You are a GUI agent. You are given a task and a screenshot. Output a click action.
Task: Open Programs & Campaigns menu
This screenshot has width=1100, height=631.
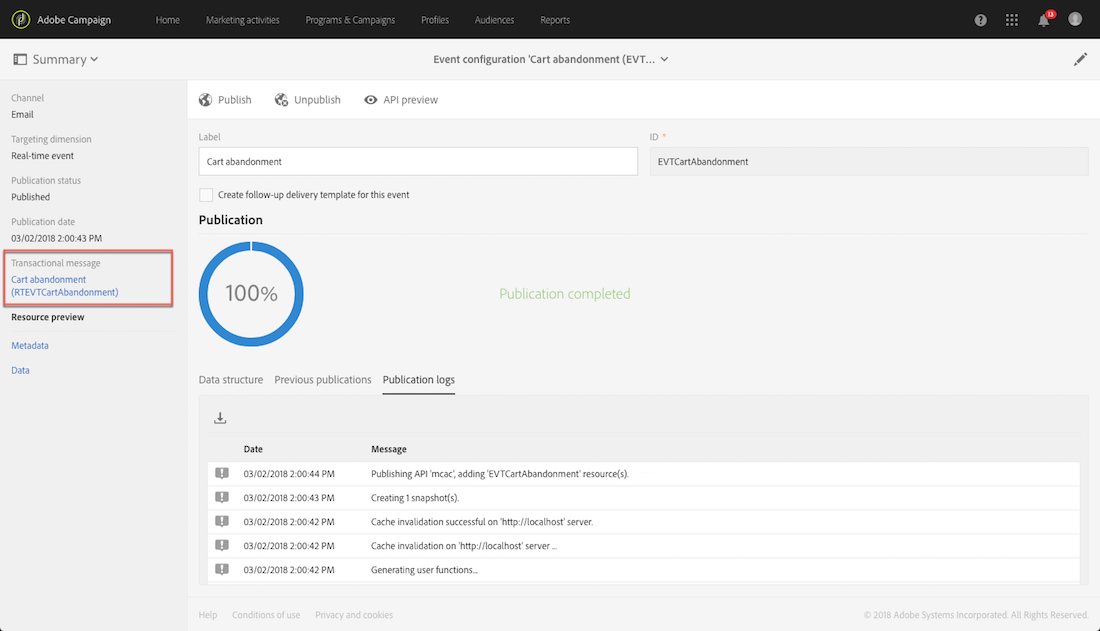pos(350,20)
